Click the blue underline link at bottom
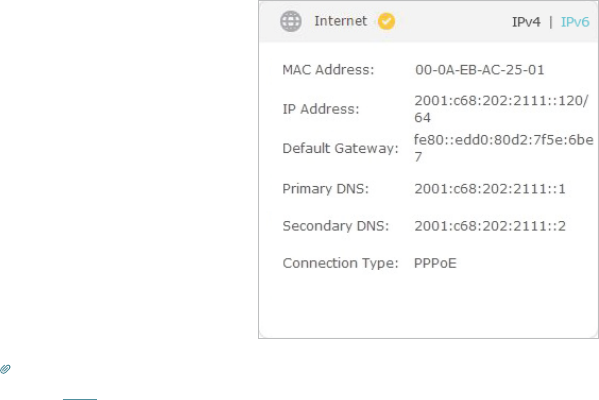599x400 pixels. point(80,399)
